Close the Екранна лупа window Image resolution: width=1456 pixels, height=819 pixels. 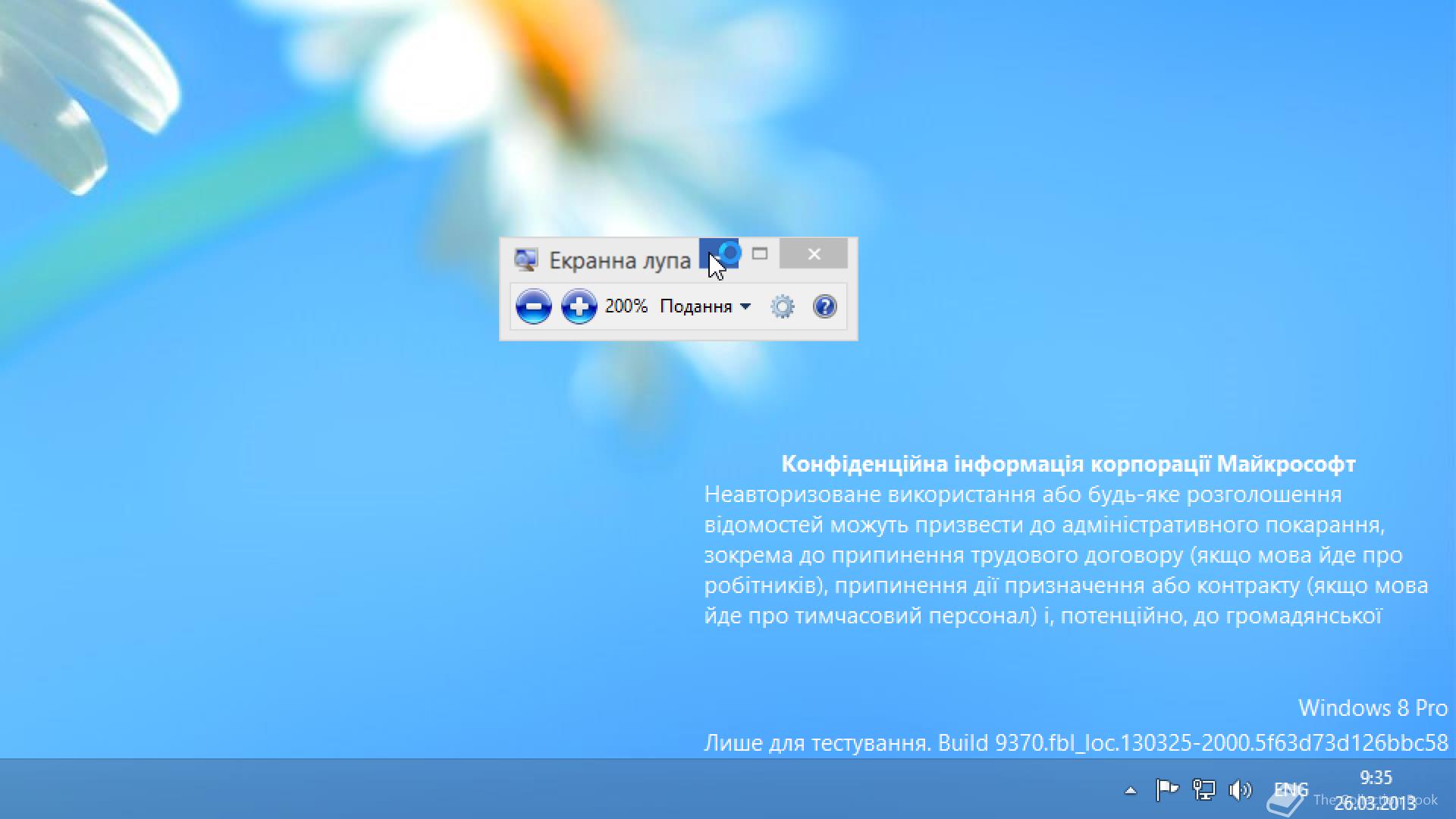point(814,253)
